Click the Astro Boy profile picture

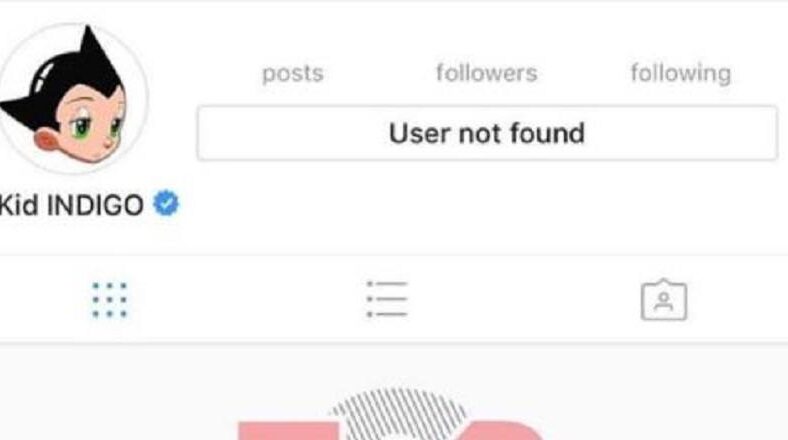coord(73,98)
